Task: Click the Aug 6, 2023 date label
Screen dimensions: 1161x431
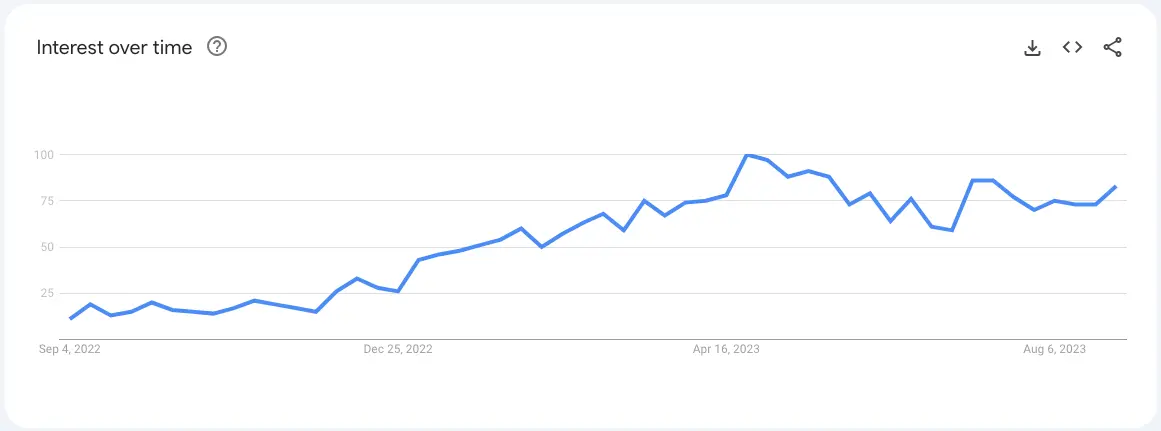Action: [1055, 350]
